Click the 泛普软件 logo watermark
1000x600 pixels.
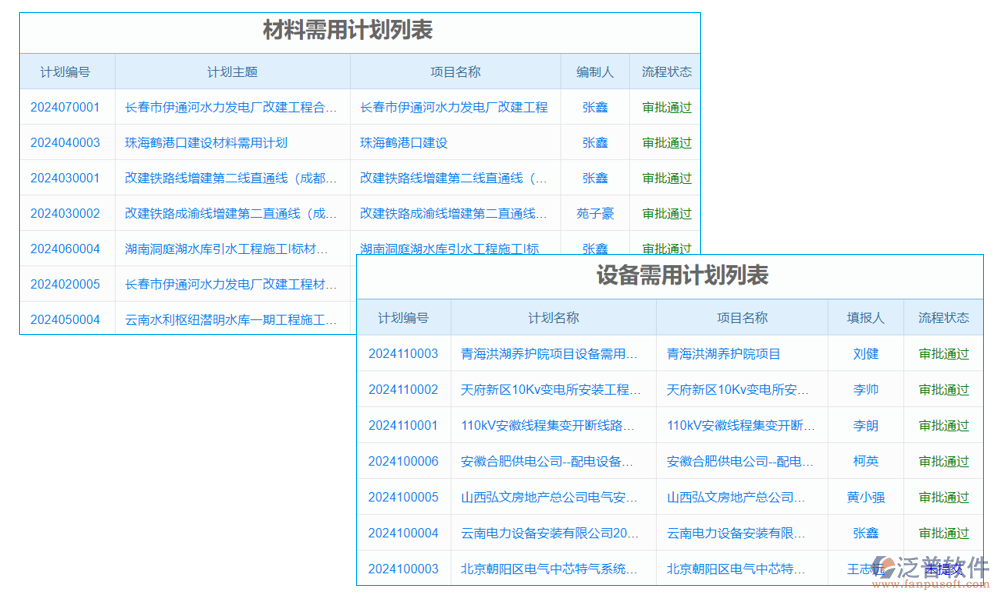931,568
